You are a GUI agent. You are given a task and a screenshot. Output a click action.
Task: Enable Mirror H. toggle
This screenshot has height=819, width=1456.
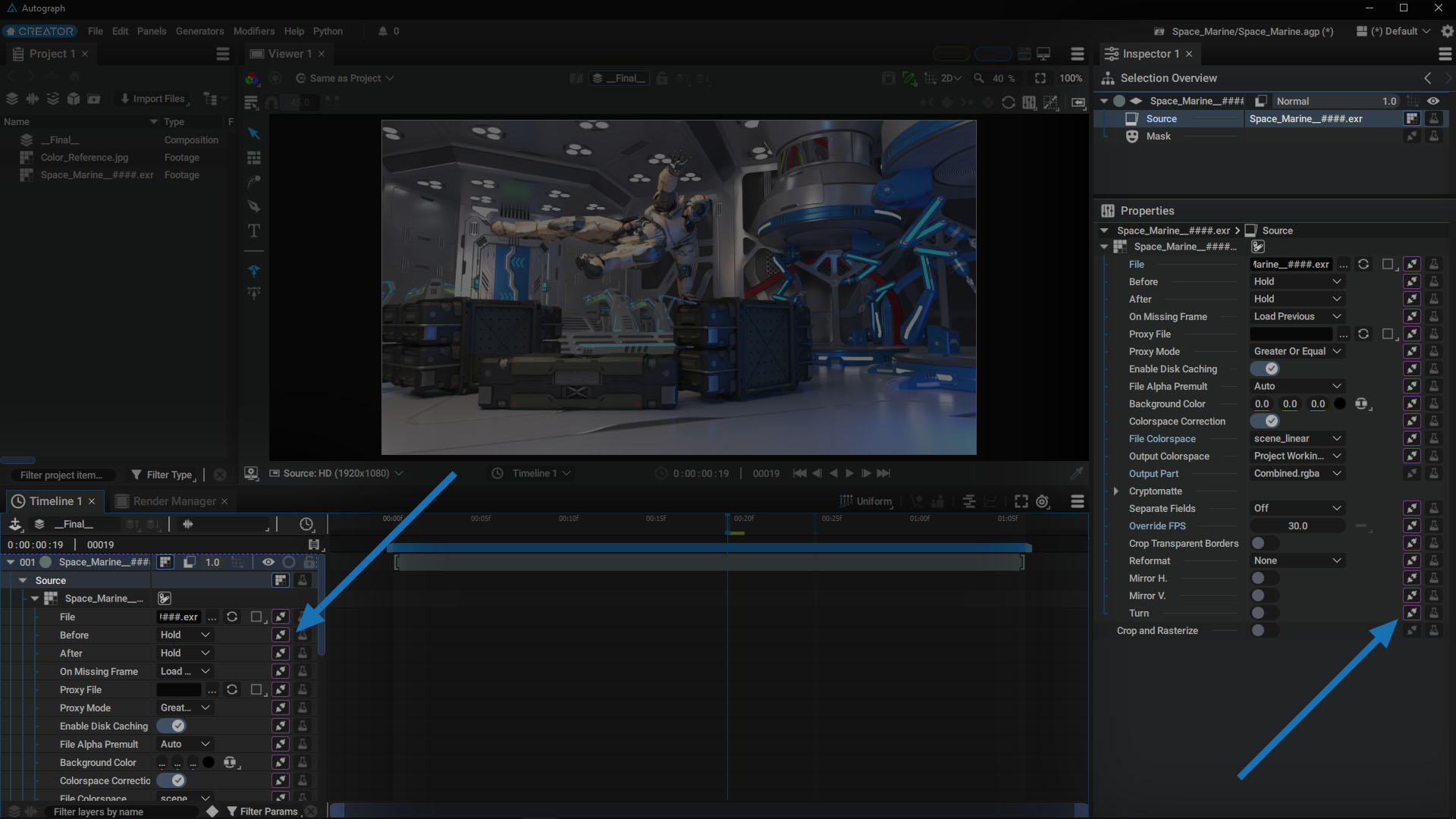coord(1266,578)
